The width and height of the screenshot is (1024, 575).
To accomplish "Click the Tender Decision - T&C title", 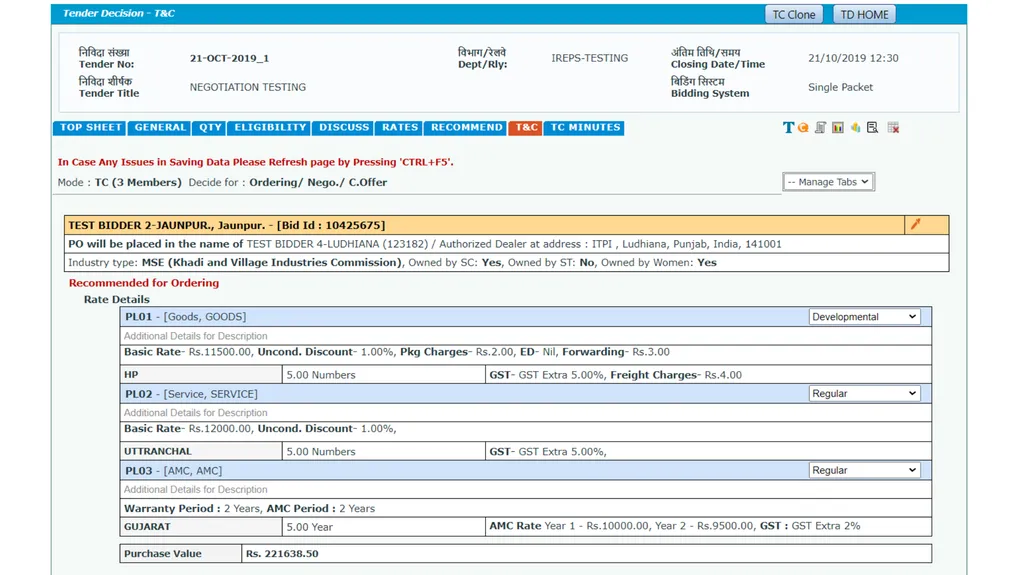I will tap(118, 13).
